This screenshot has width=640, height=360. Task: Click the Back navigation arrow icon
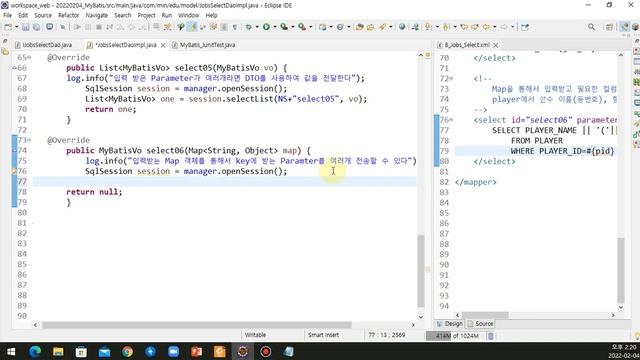pyautogui.click(x=486, y=27)
